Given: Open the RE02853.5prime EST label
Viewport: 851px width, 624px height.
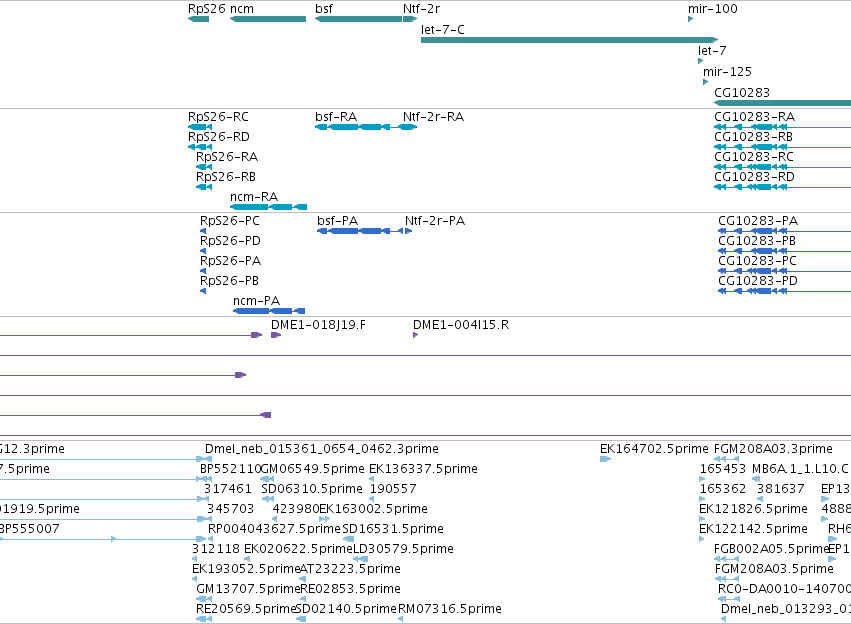Looking at the screenshot, I should click(x=351, y=589).
